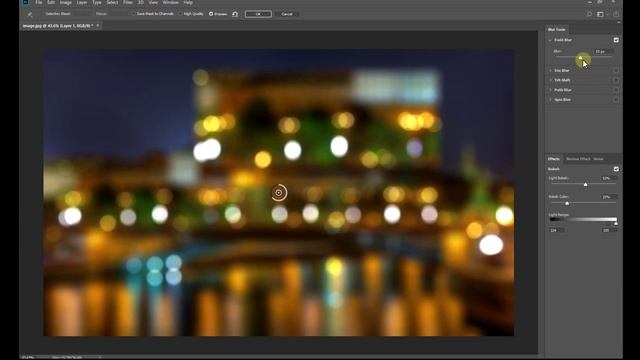Toggle the High Quality checkbox

click(180, 14)
